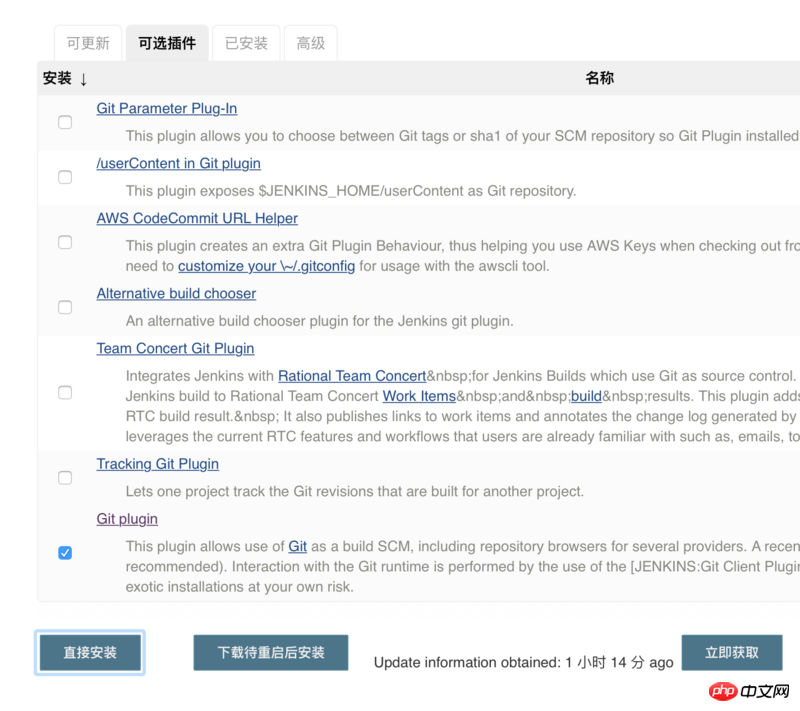Click the 直接安装 button
Viewport: 800px width, 711px height.
tap(90, 652)
